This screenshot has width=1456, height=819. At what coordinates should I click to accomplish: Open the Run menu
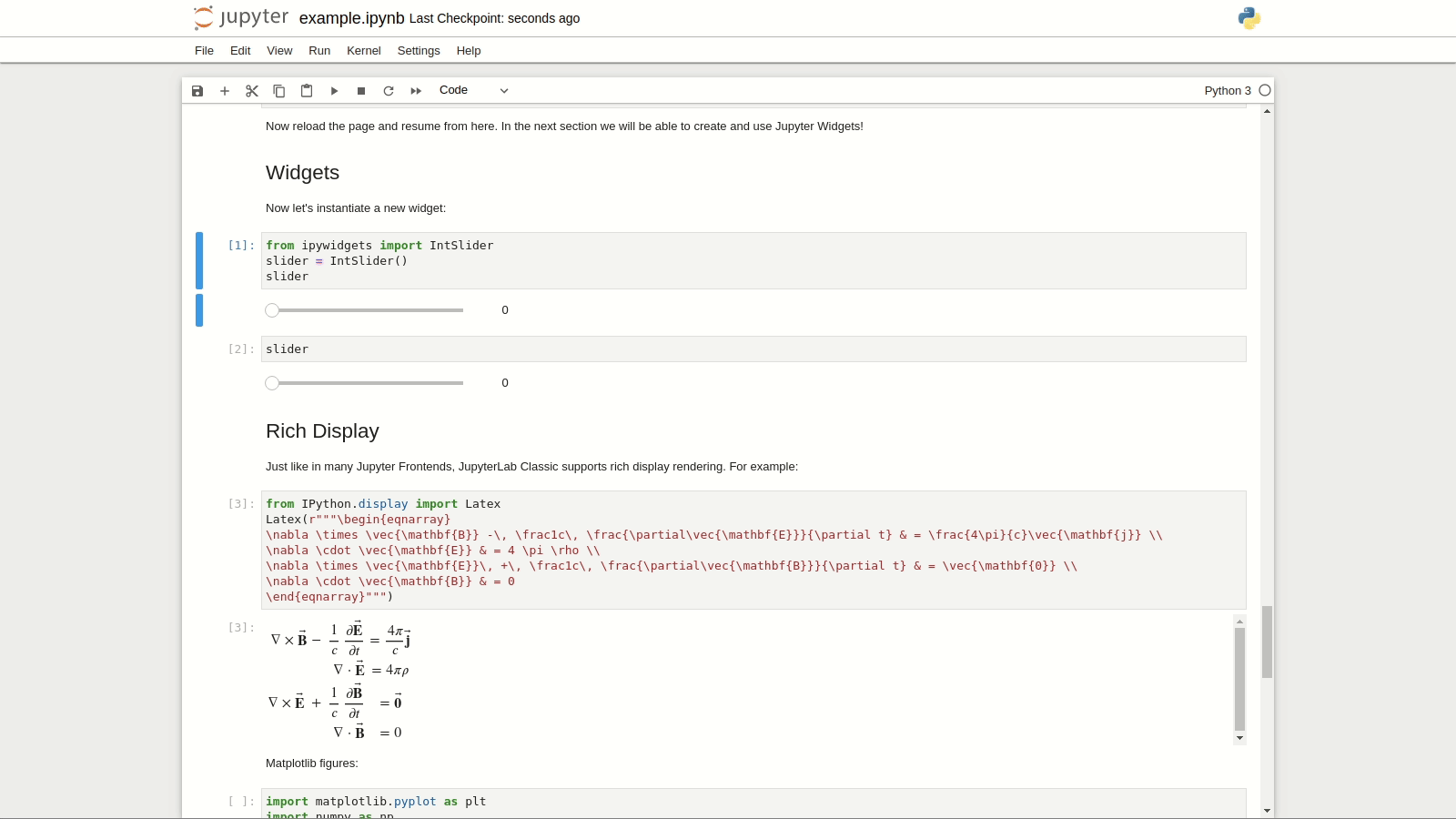(319, 51)
